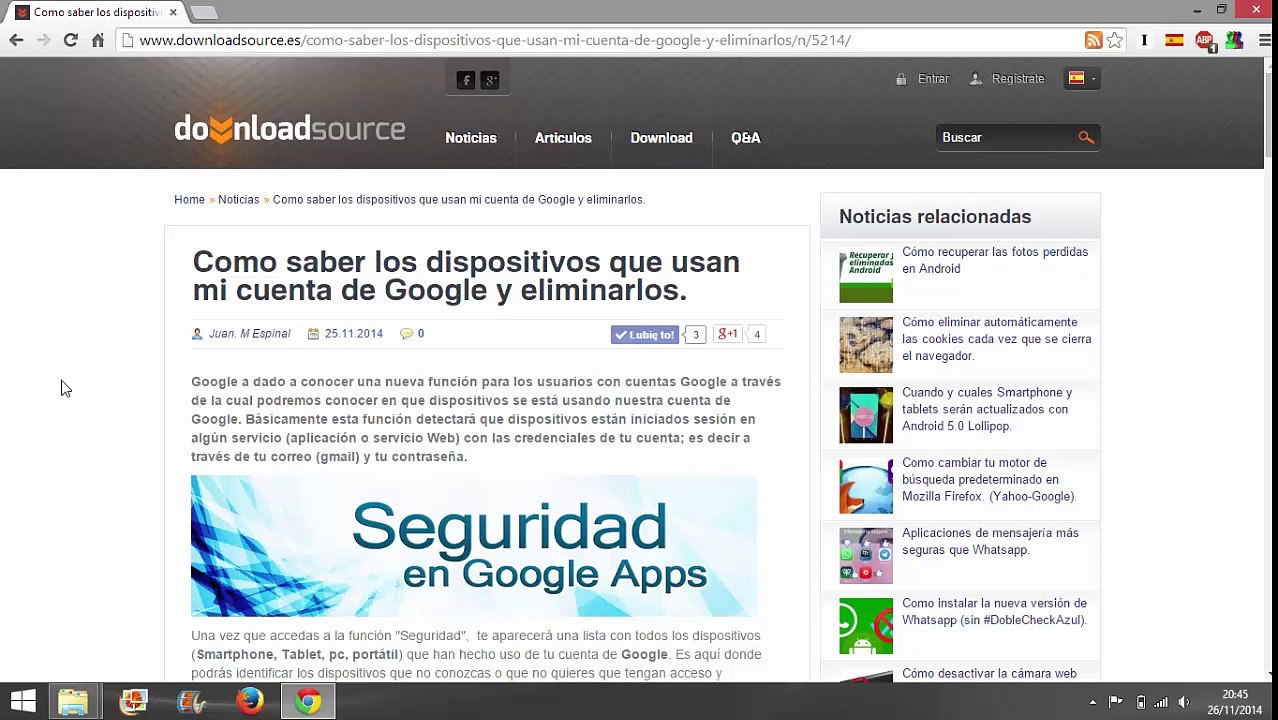The width and height of the screenshot is (1278, 720).
Task: Open the browser home page icon
Action: click(98, 40)
